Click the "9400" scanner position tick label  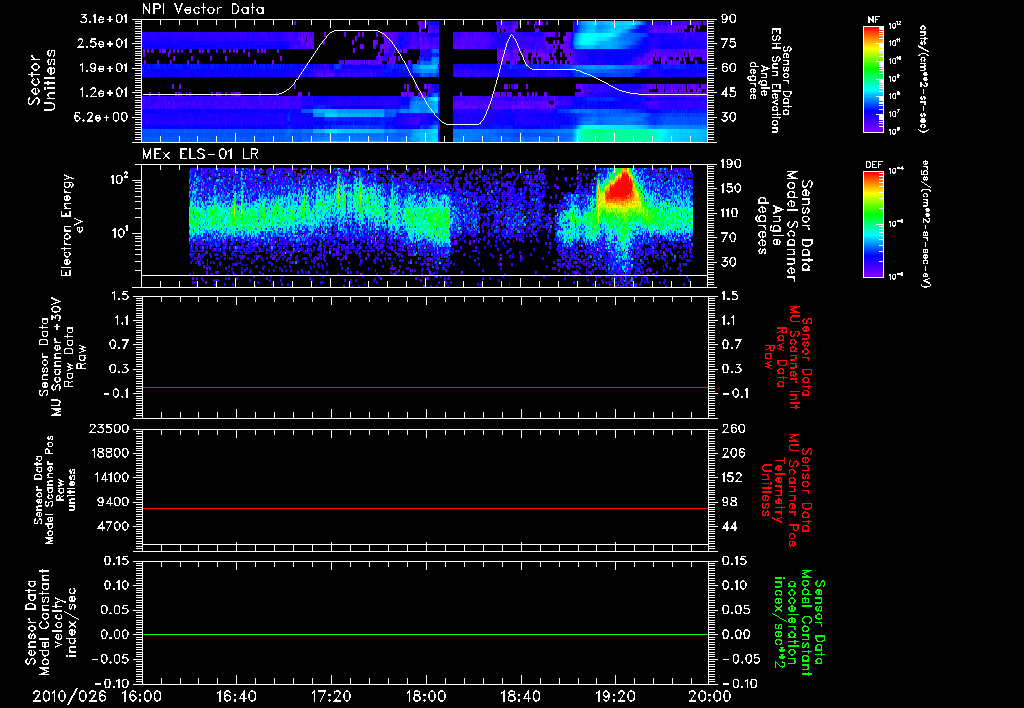pos(114,502)
